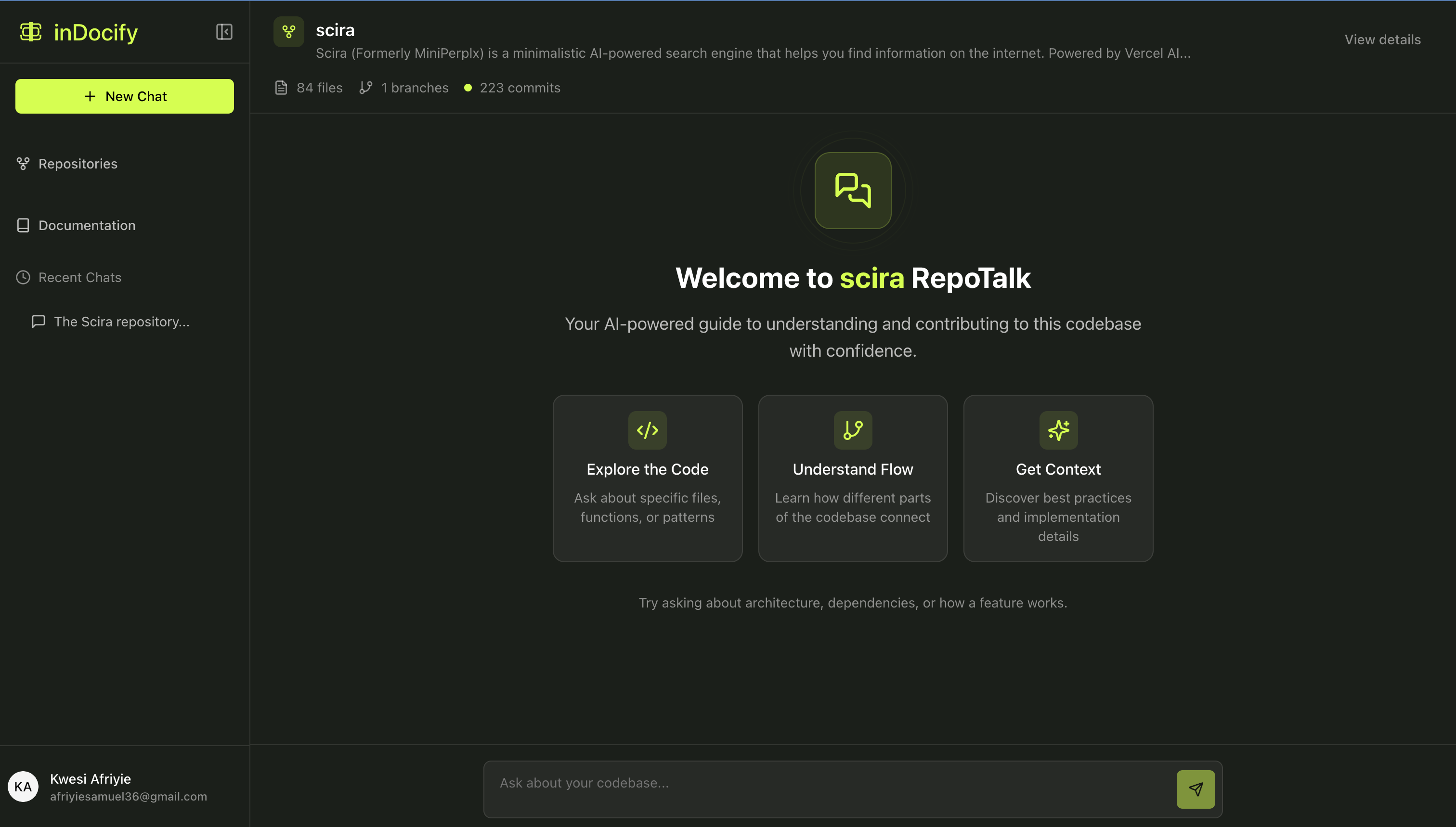Image resolution: width=1456 pixels, height=827 pixels.
Task: Select the Get Context card
Action: tap(1058, 478)
